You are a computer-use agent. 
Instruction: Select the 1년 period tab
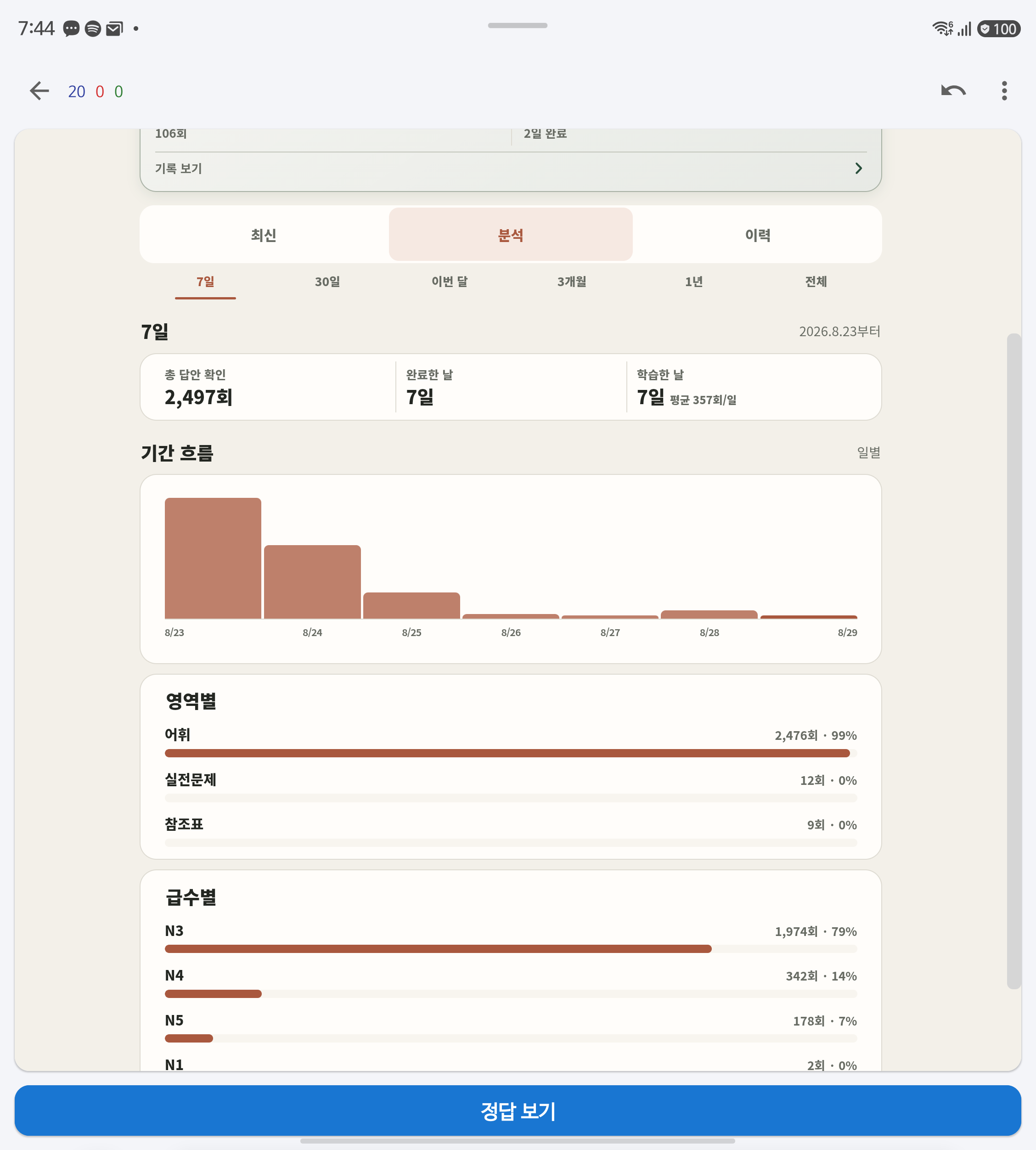click(x=694, y=282)
